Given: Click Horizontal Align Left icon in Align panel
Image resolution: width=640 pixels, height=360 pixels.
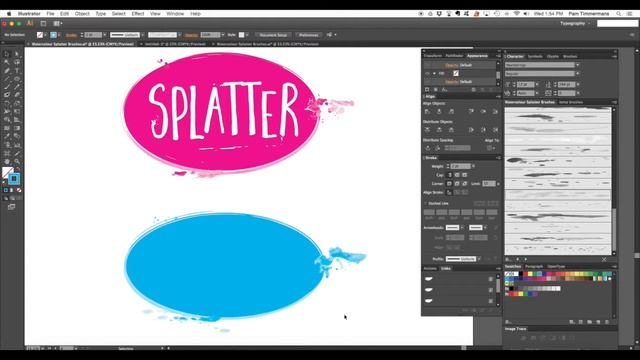Looking at the screenshot, I should coord(427,111).
